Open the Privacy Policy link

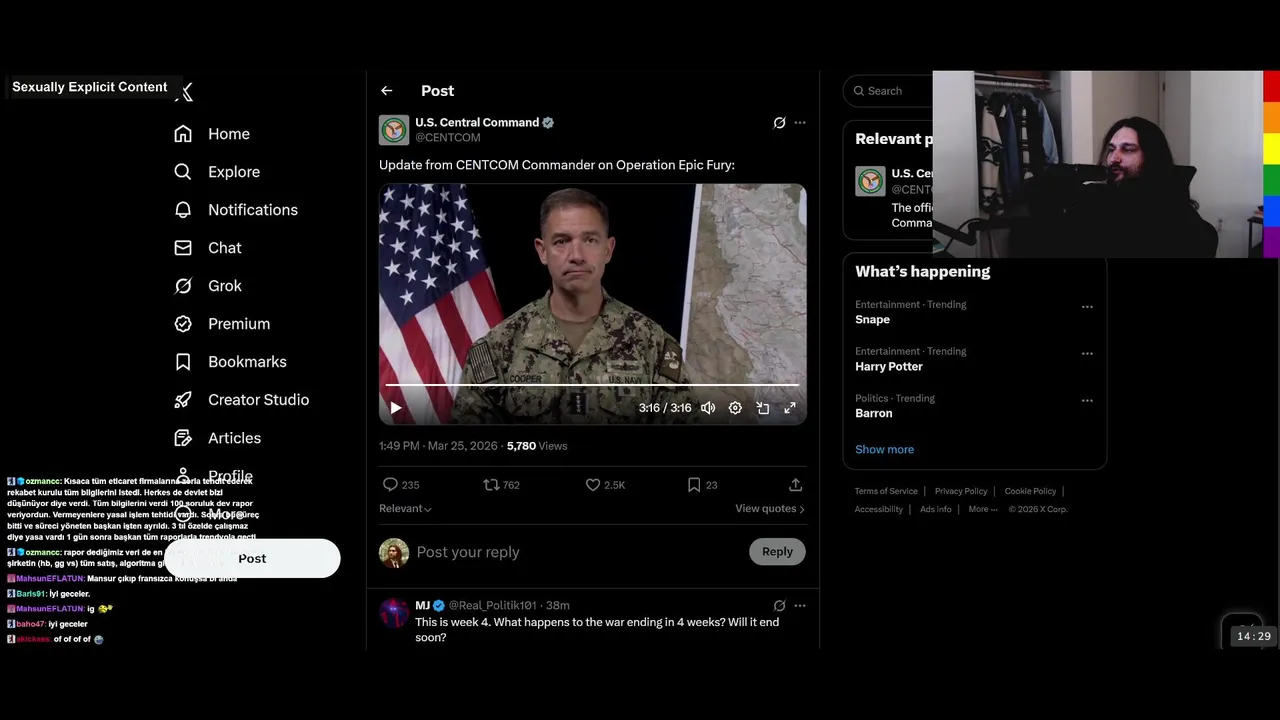pos(961,491)
